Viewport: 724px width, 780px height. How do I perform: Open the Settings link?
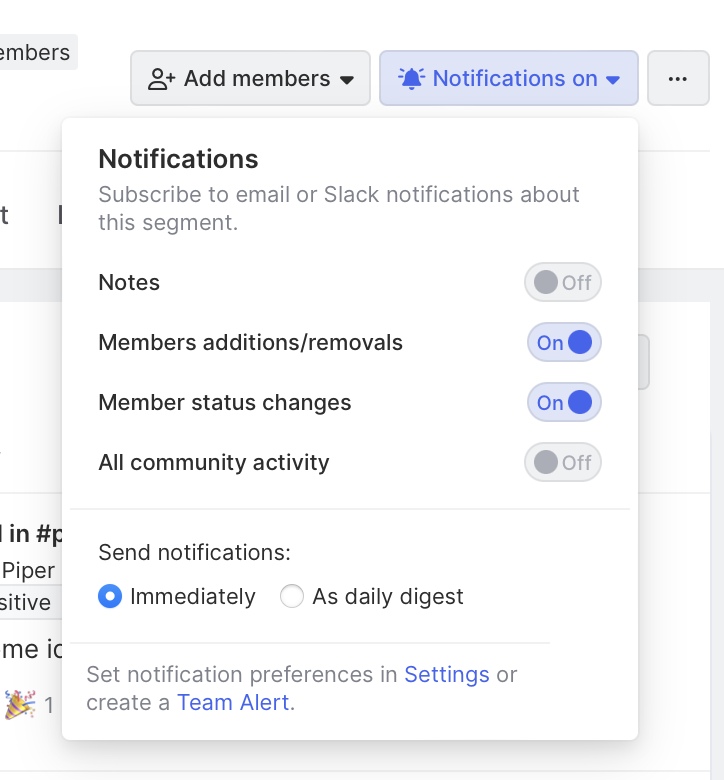click(x=447, y=674)
